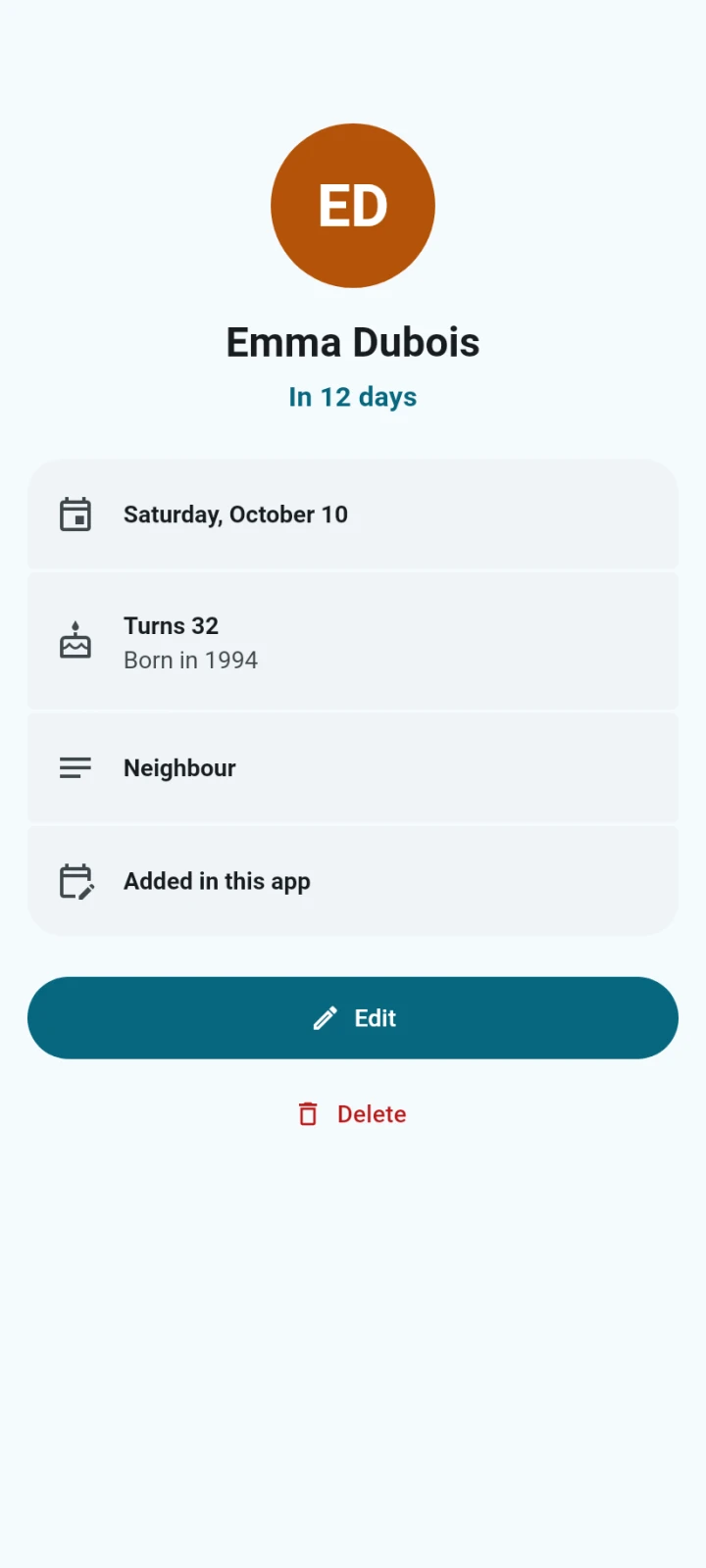The height and width of the screenshot is (1568, 706).
Task: Tap the orange ED avatar circle
Action: [353, 206]
